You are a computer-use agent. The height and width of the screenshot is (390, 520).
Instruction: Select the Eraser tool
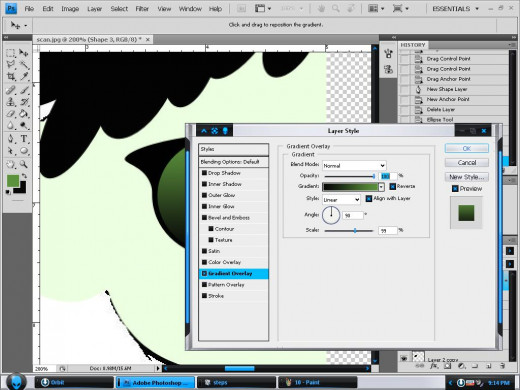tap(11, 114)
